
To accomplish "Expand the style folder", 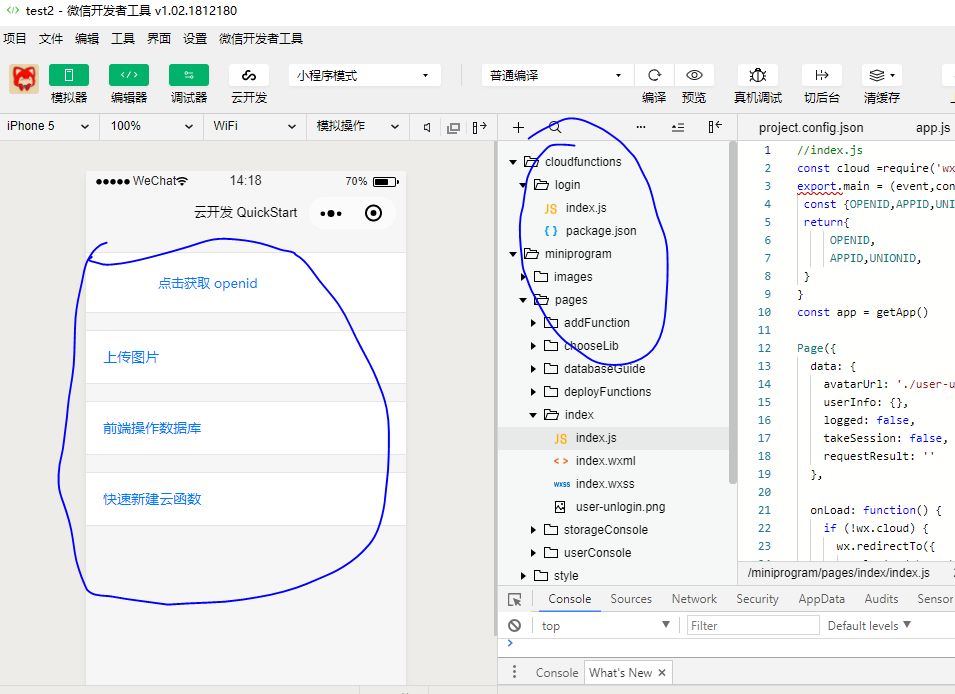I will [x=523, y=576].
